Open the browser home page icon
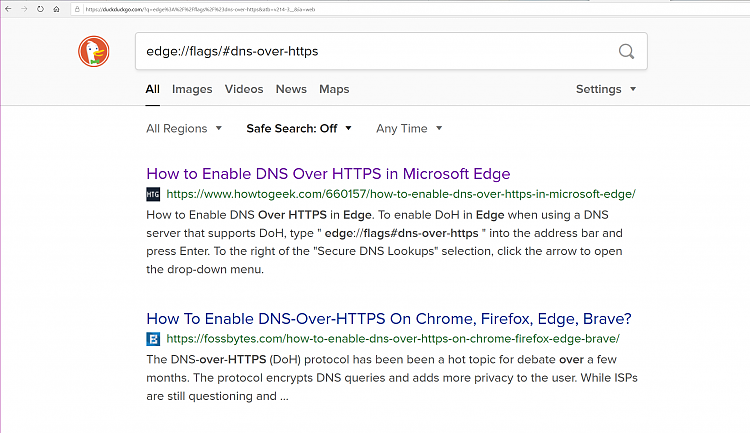The height and width of the screenshot is (433, 750). [56, 9]
